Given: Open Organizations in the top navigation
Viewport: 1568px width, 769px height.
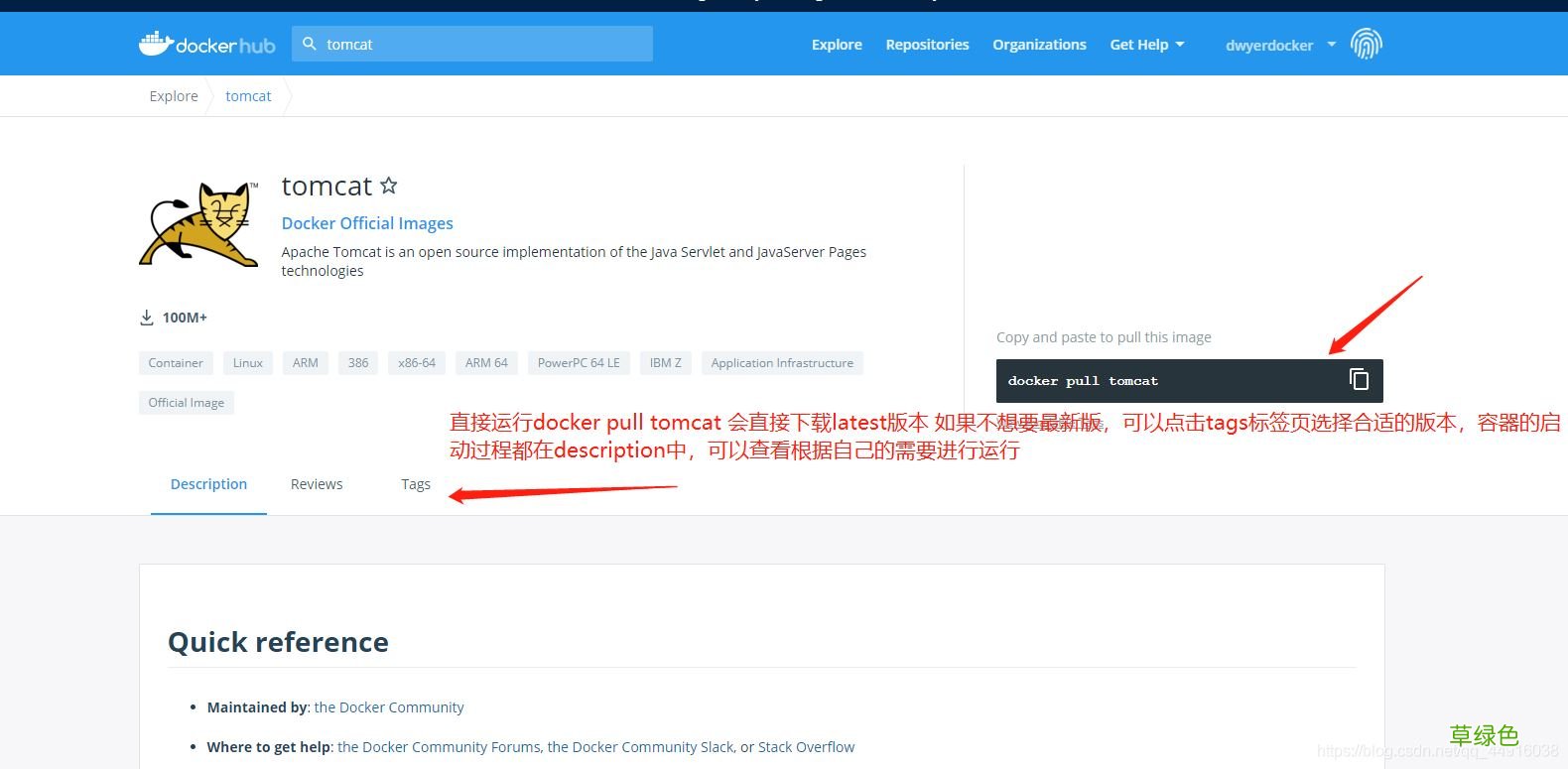Looking at the screenshot, I should pyautogui.click(x=1039, y=45).
